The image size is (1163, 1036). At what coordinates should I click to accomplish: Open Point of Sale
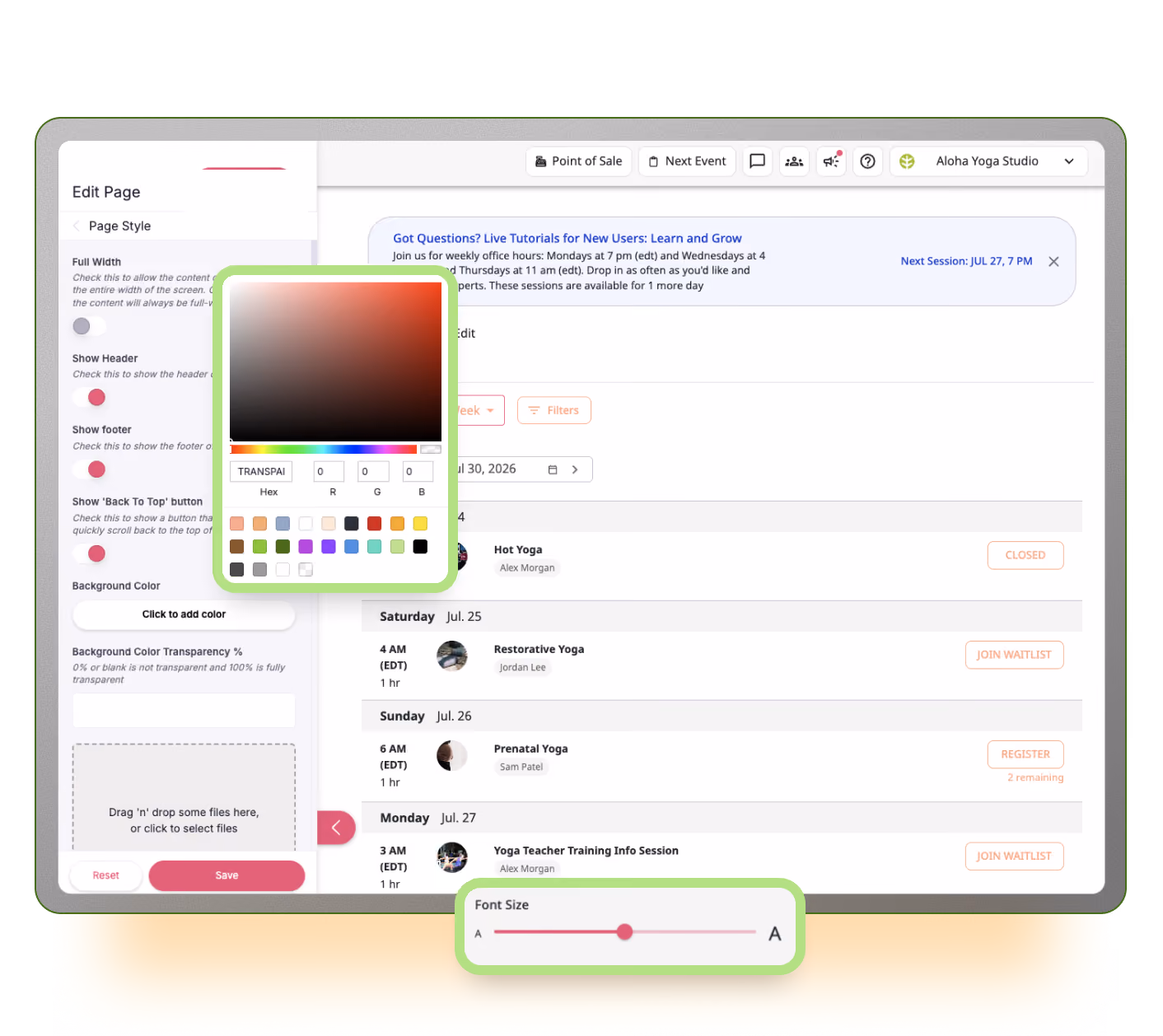[578, 161]
